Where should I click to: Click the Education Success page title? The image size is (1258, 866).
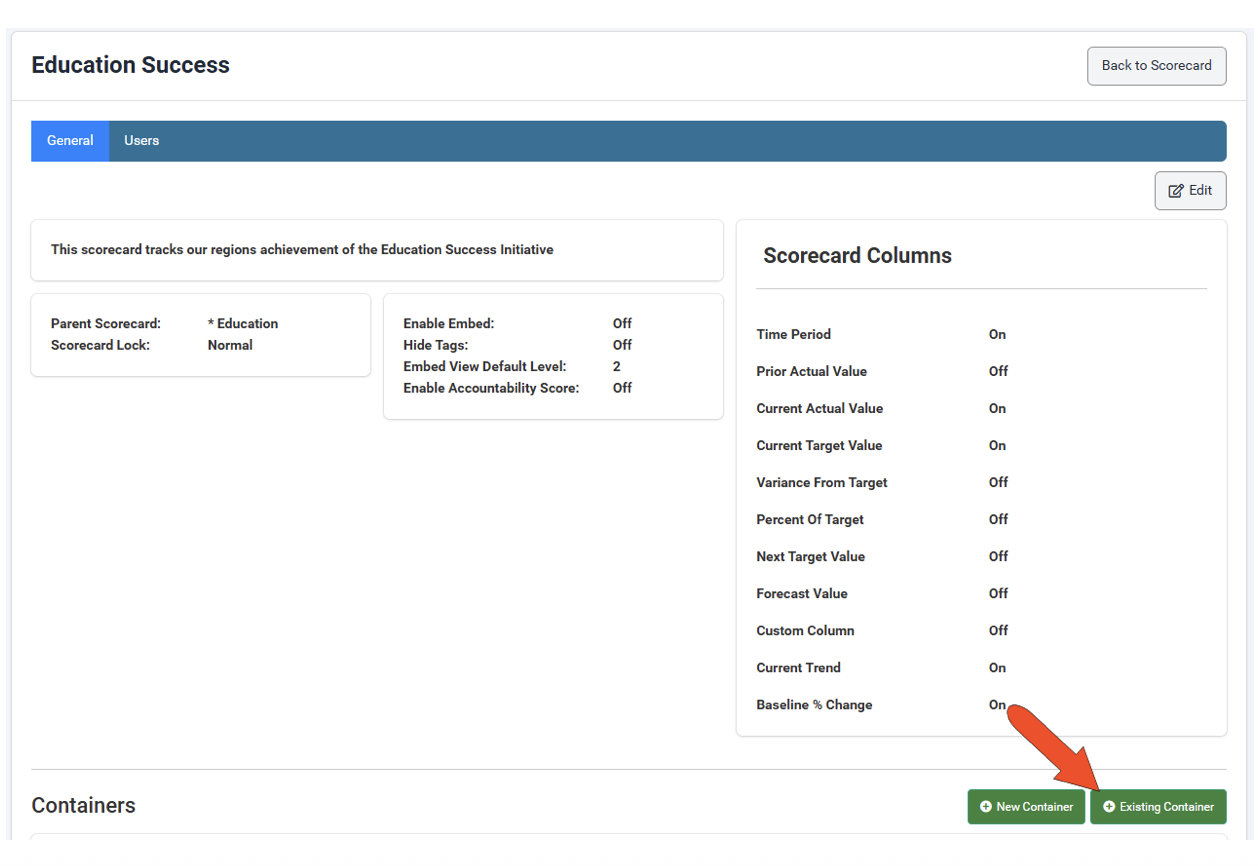pos(131,65)
